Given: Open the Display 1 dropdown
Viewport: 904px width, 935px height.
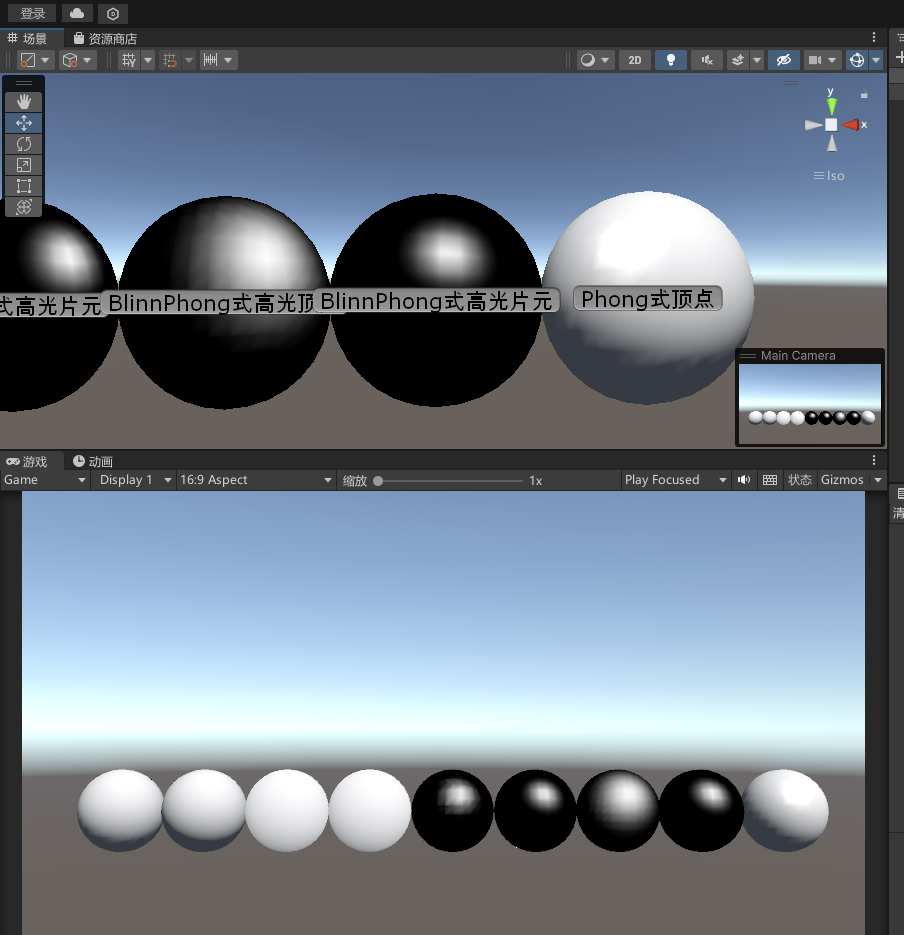Looking at the screenshot, I should [x=134, y=480].
